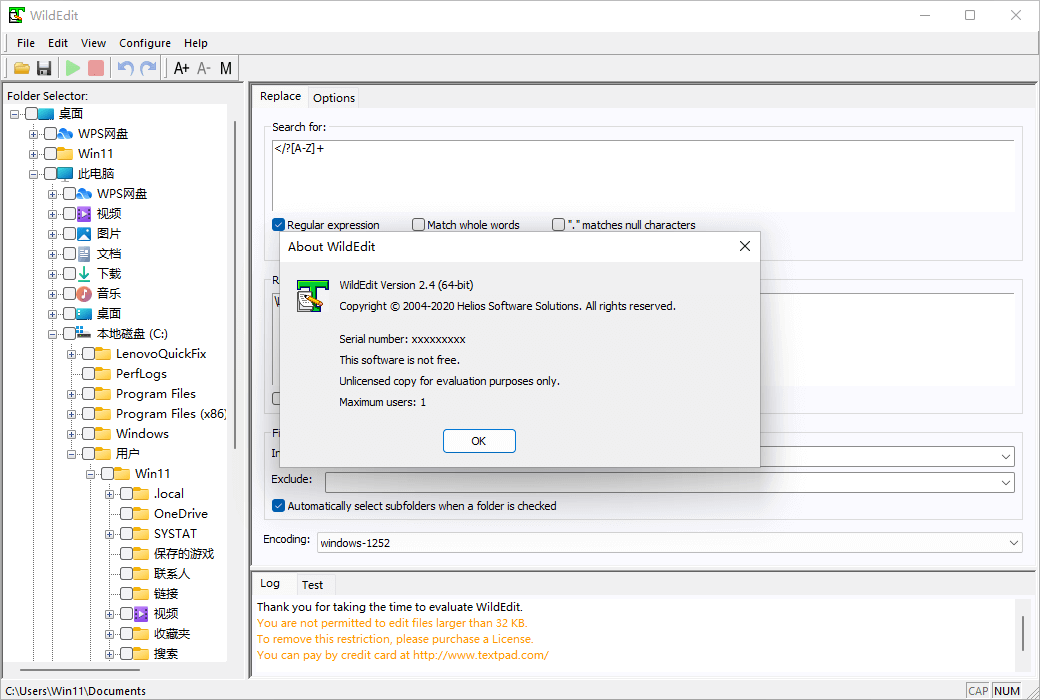Click the C:\Users\Win11\Documents status path
The height and width of the screenshot is (700, 1040).
point(76,691)
